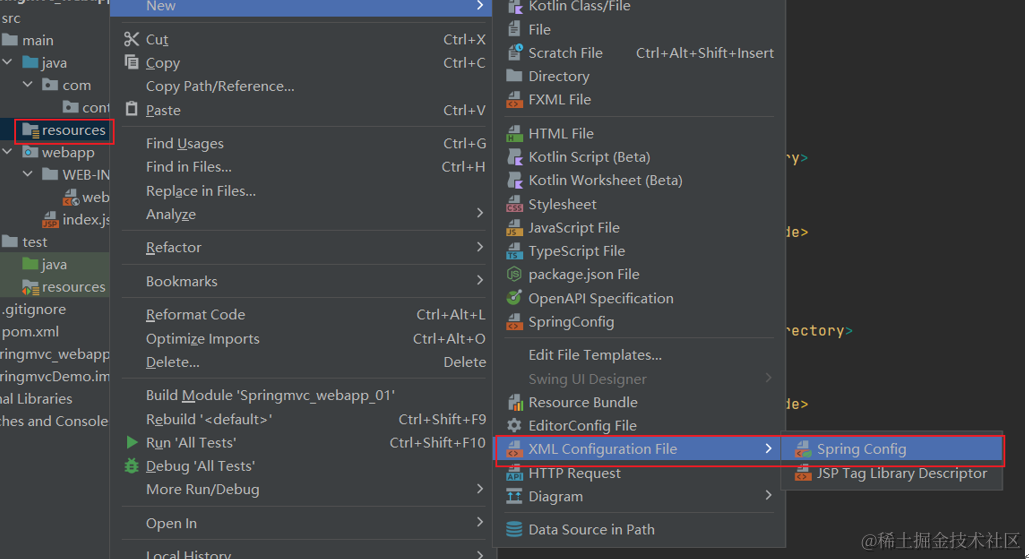Click the Stylesheet CSS icon
This screenshot has height=559, width=1029.
pos(514,204)
